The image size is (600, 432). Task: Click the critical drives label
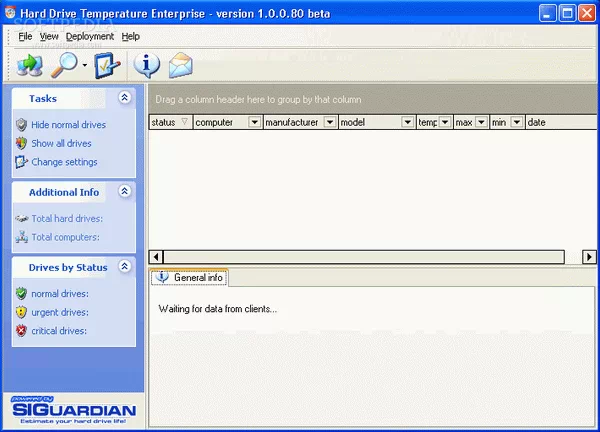[59, 331]
